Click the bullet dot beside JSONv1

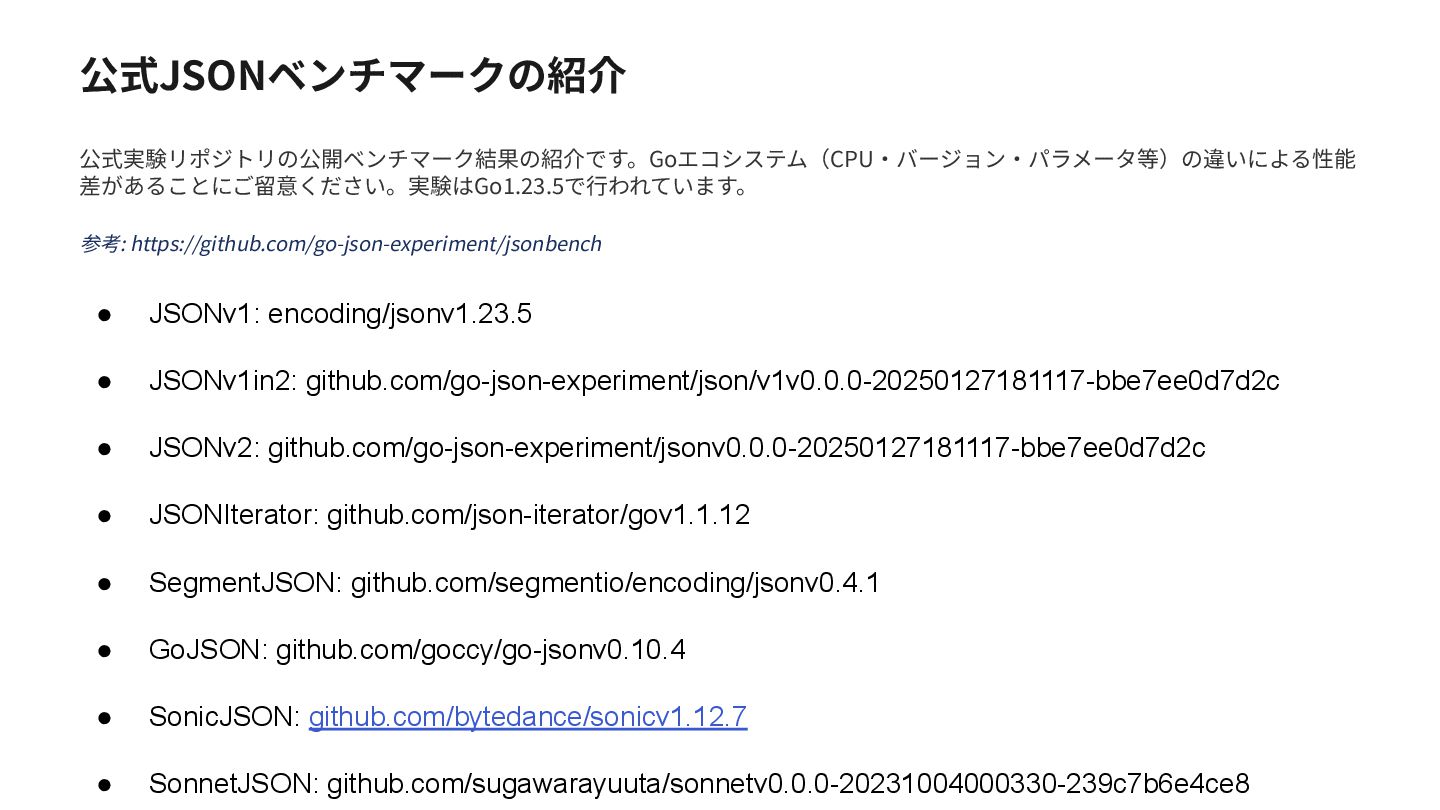click(104, 314)
